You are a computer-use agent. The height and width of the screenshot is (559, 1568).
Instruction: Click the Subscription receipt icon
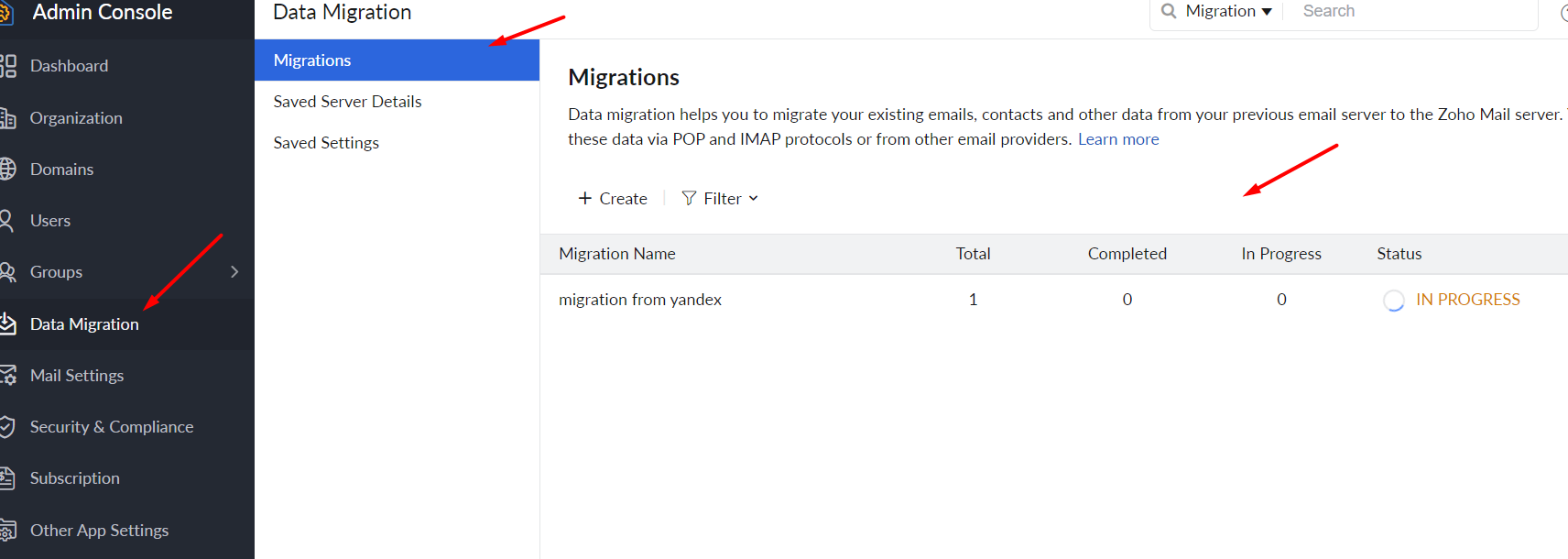(x=7, y=478)
